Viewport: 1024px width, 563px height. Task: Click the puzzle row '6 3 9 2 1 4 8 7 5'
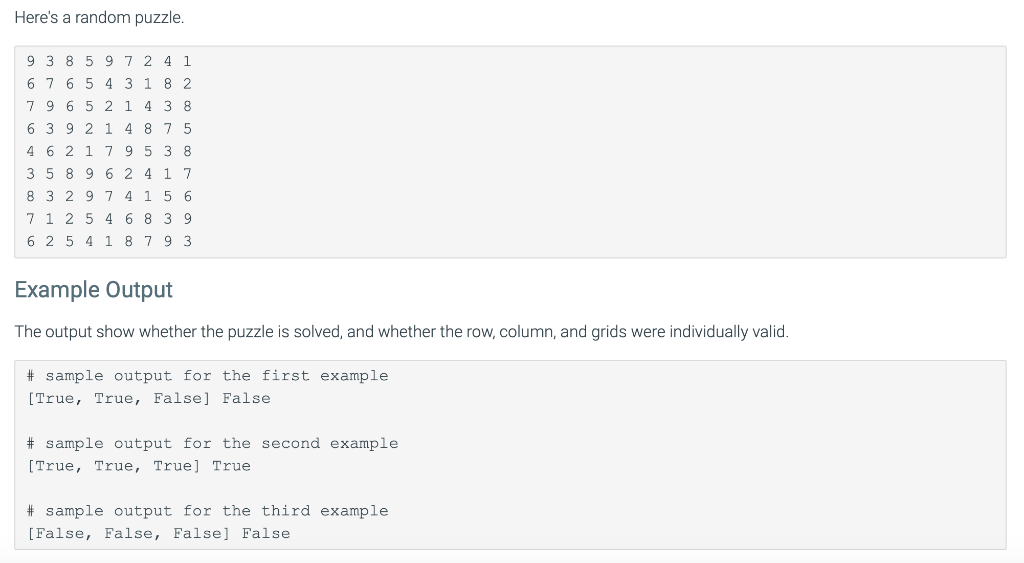(109, 129)
